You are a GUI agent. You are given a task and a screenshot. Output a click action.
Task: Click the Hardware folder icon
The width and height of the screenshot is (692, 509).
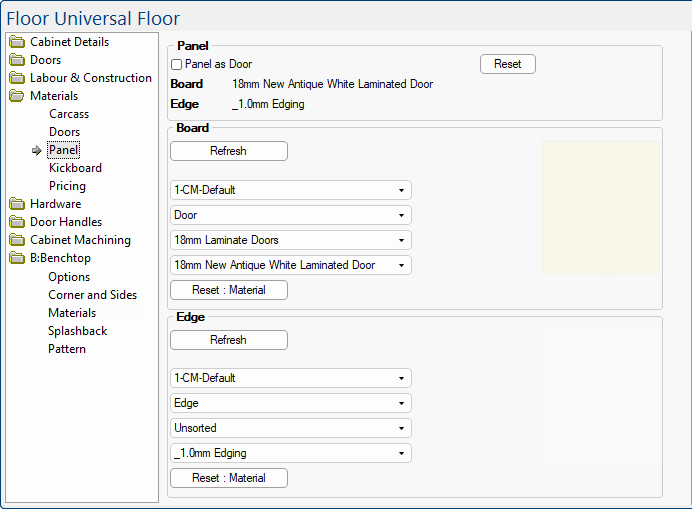coord(16,204)
